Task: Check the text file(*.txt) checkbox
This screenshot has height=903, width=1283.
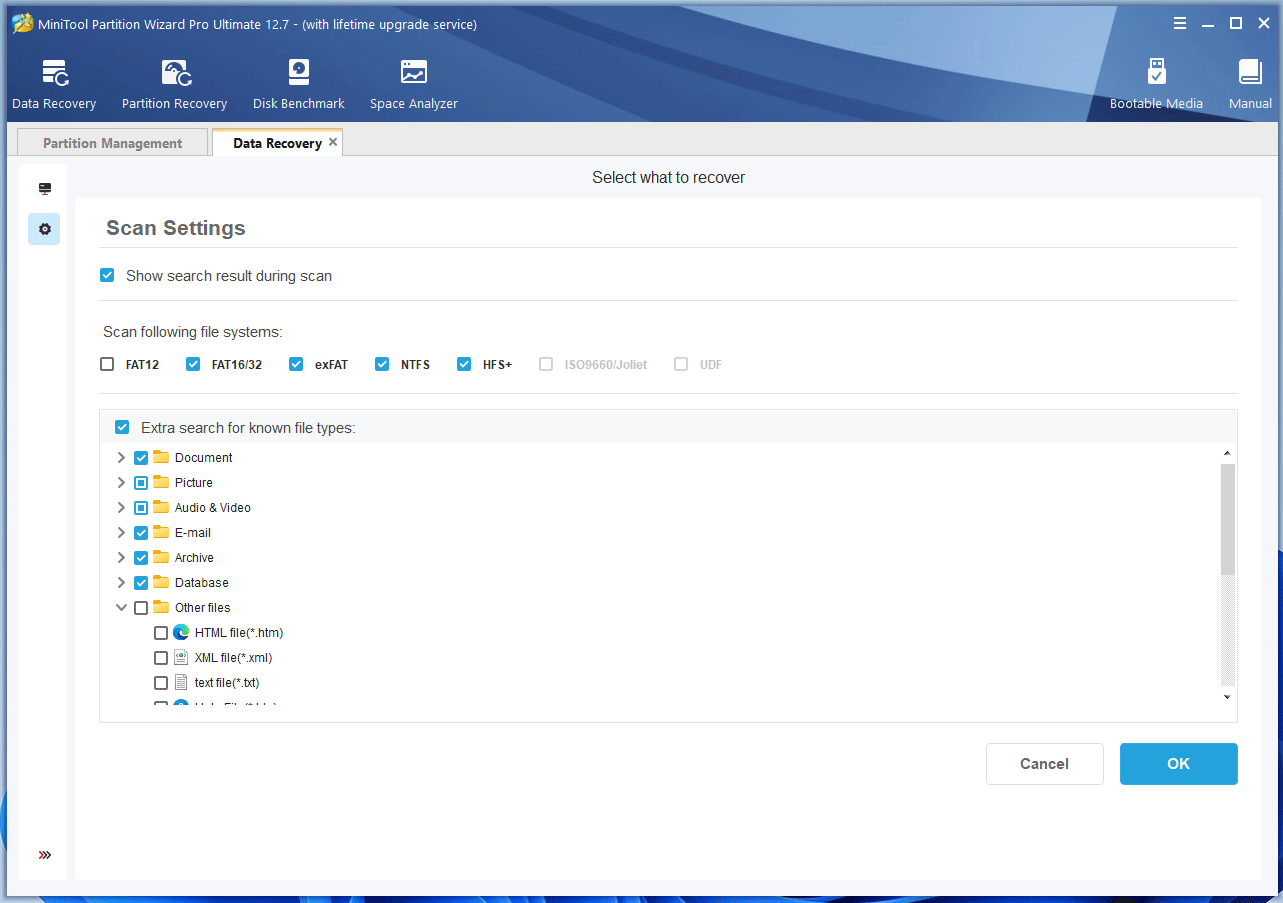Action: click(161, 682)
